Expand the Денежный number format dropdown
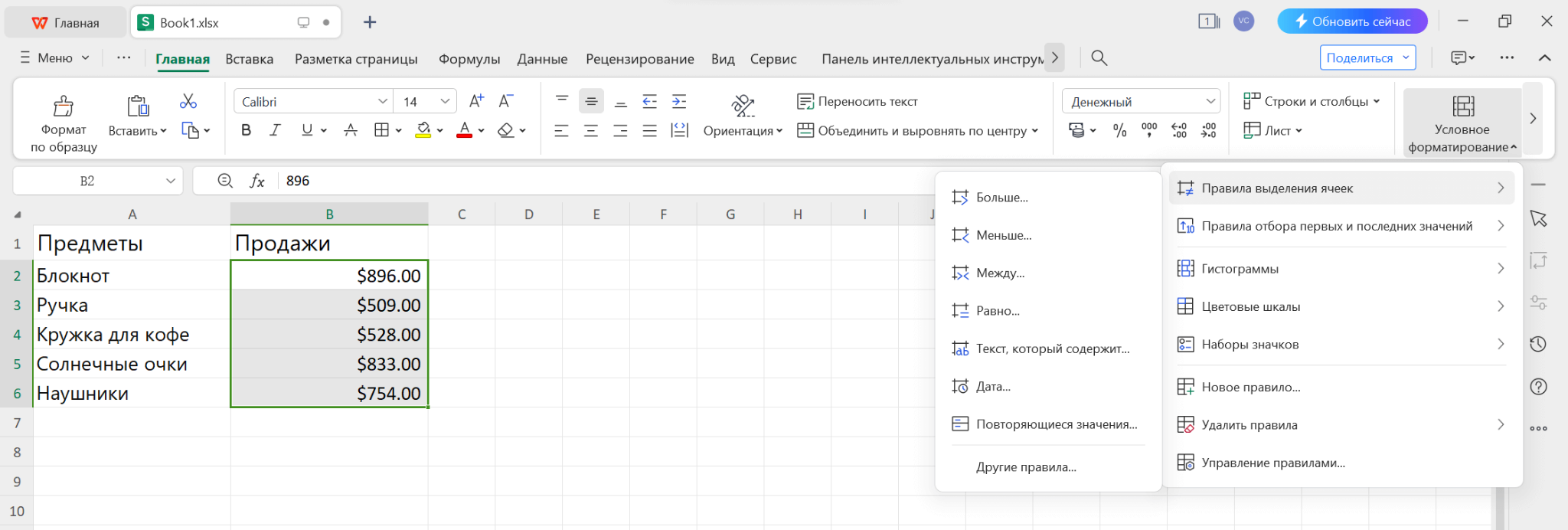1568x530 pixels. point(1210,101)
